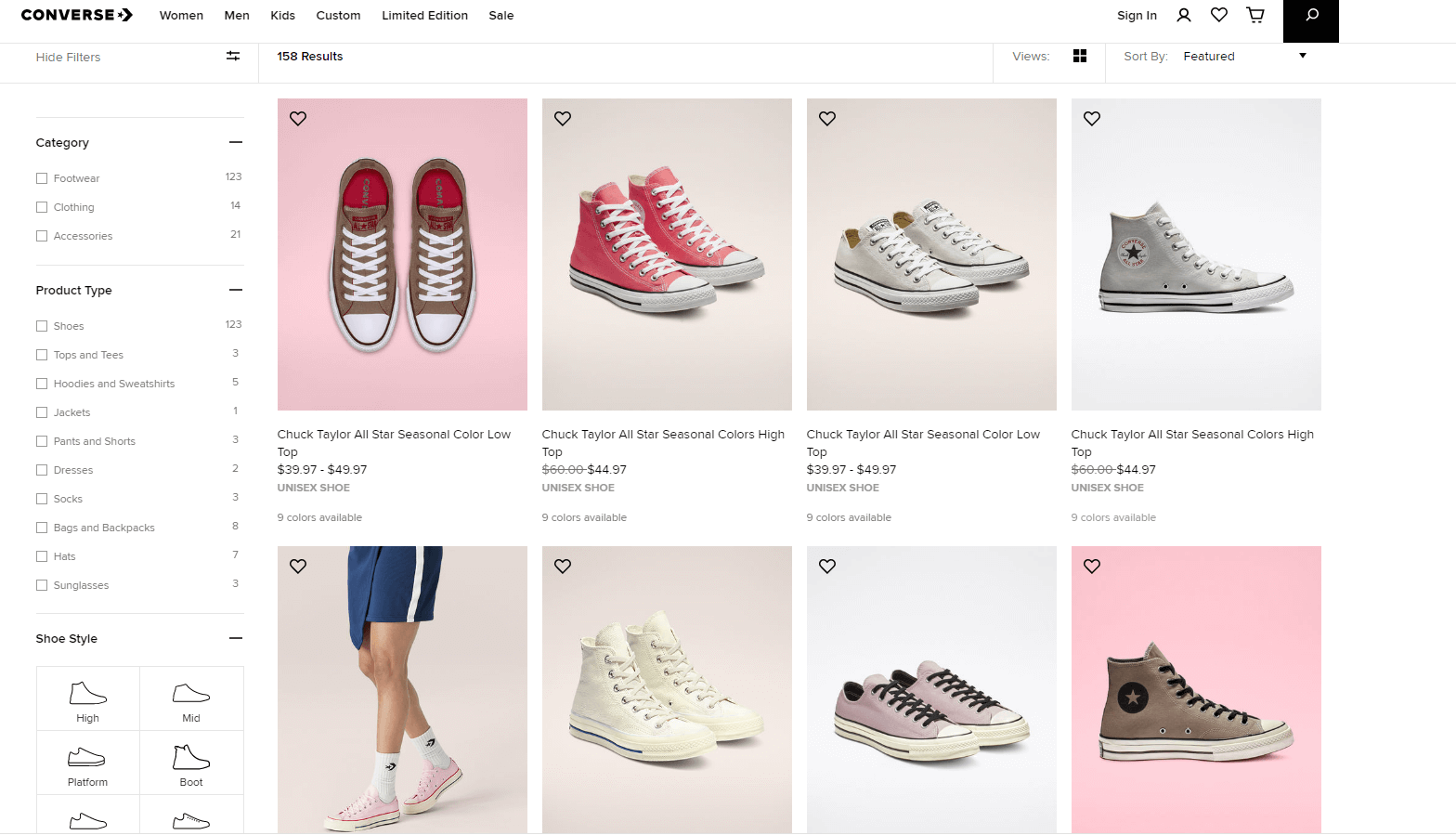
Task: Click the 158 Results text
Action: point(310,57)
